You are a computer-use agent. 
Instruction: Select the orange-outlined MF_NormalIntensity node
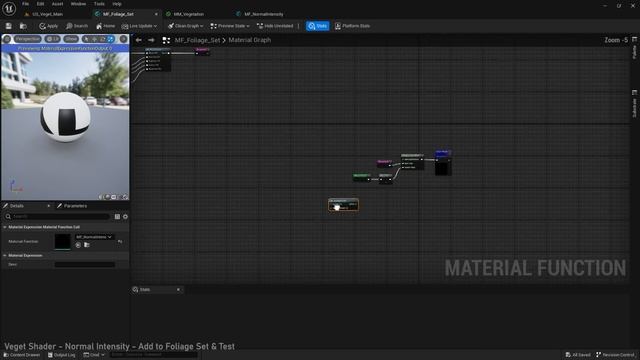click(x=344, y=205)
